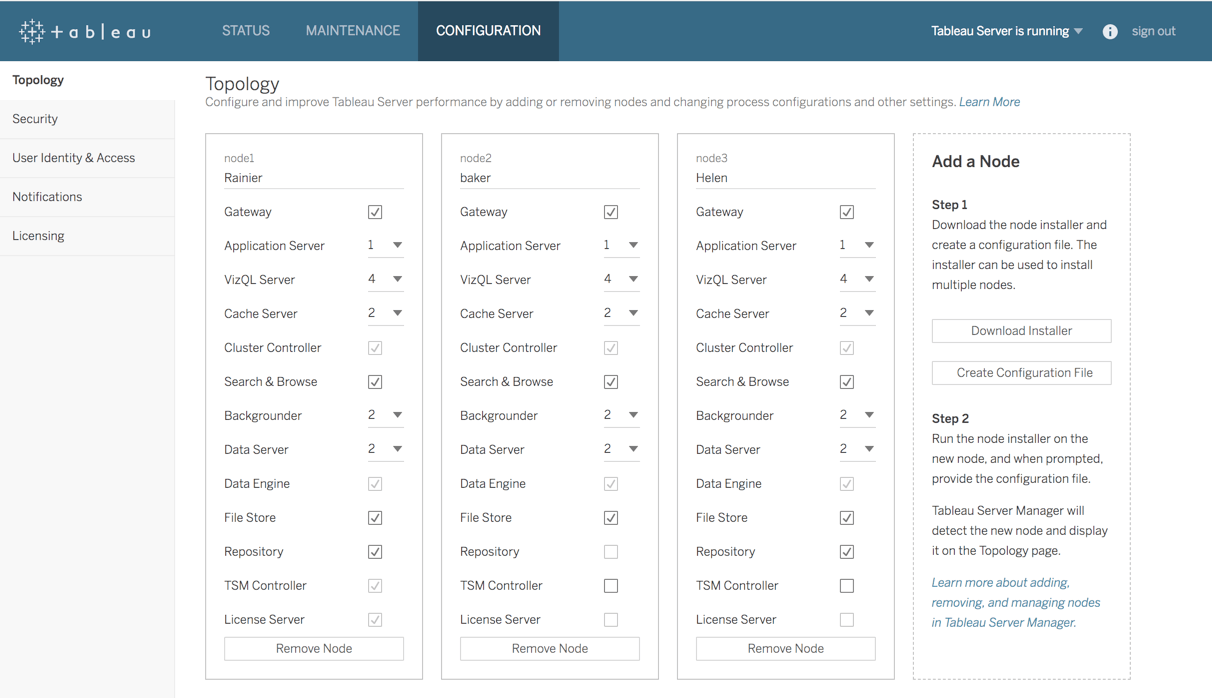Click the Tableau logo
Viewport: 1212px width, 698px height.
85,31
